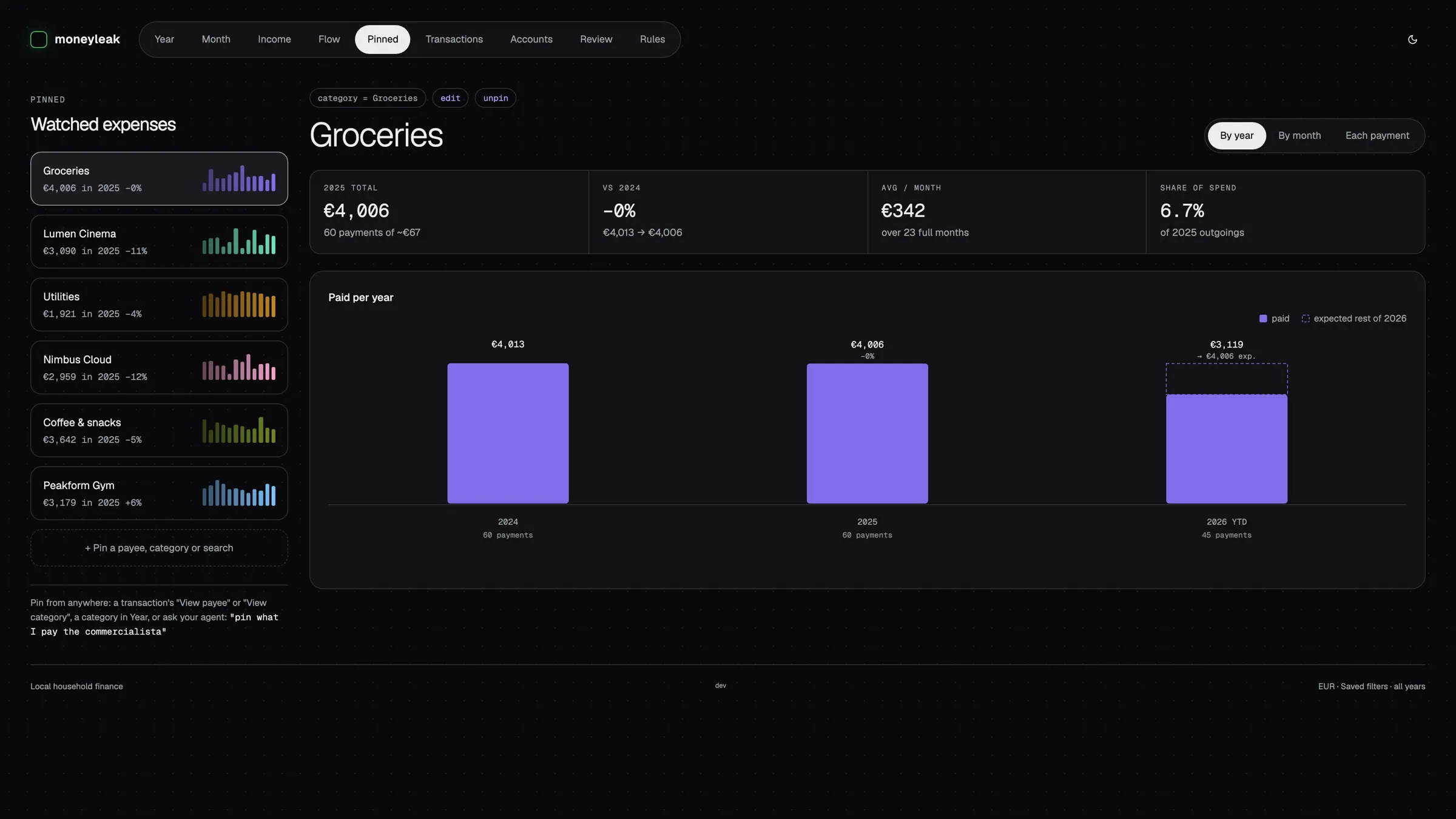This screenshot has height=819, width=1456.
Task: Switch to the Accounts tab
Action: [x=531, y=39]
